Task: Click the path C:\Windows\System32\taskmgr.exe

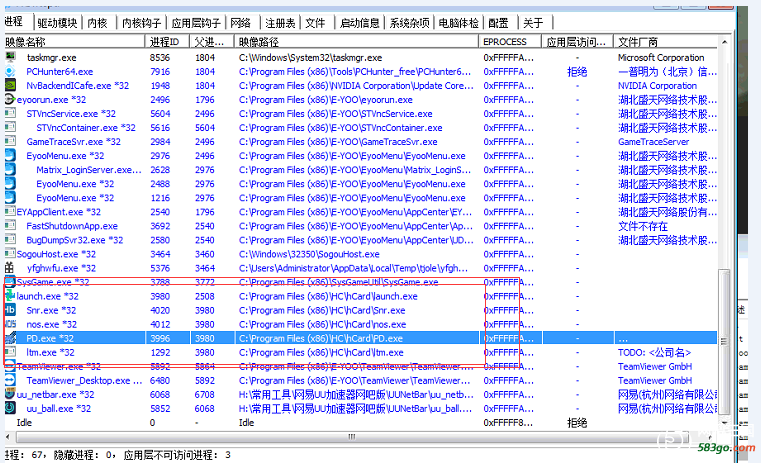Action: [x=311, y=57]
